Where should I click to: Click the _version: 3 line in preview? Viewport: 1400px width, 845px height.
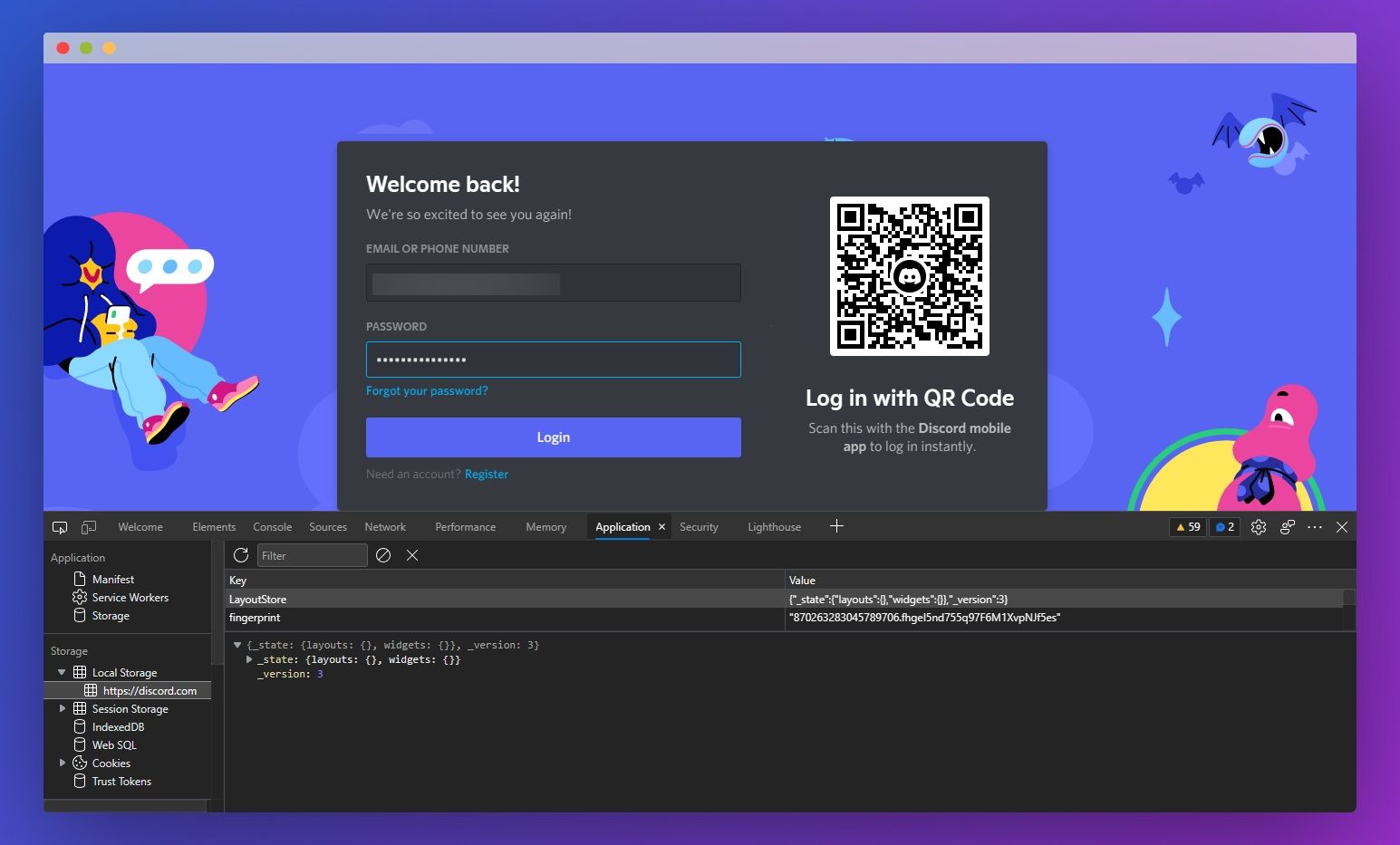[x=290, y=674]
